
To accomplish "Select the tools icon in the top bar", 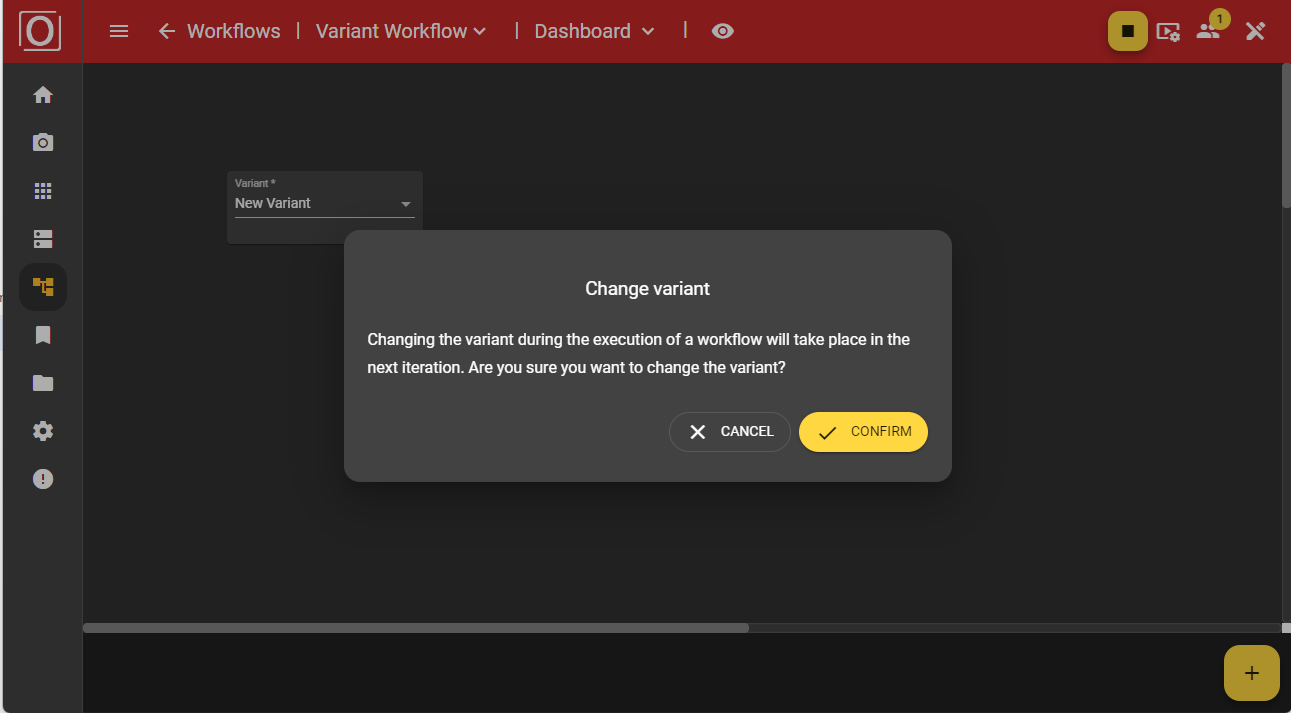I will tap(1255, 31).
